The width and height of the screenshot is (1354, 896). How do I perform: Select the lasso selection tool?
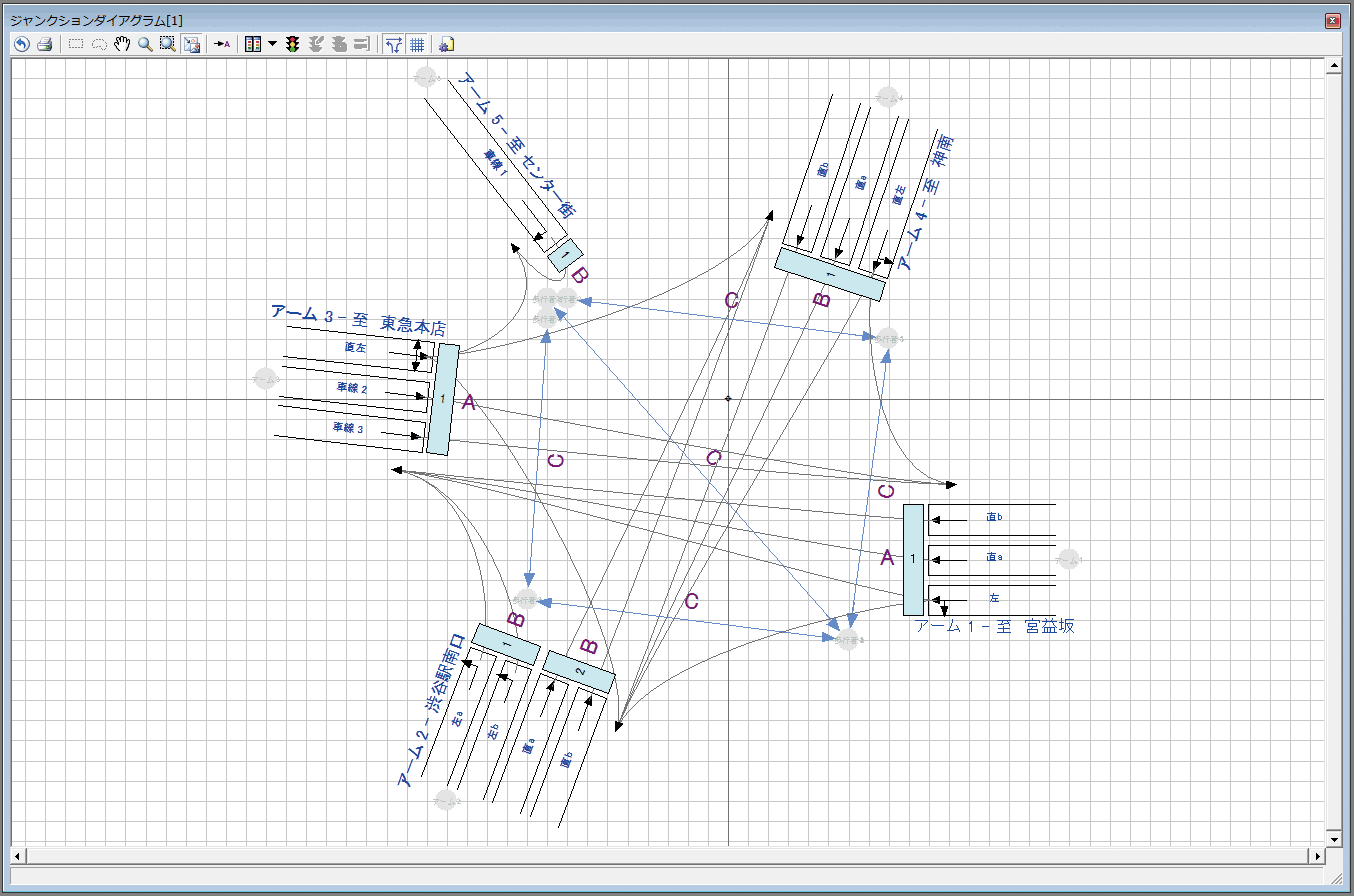point(99,44)
